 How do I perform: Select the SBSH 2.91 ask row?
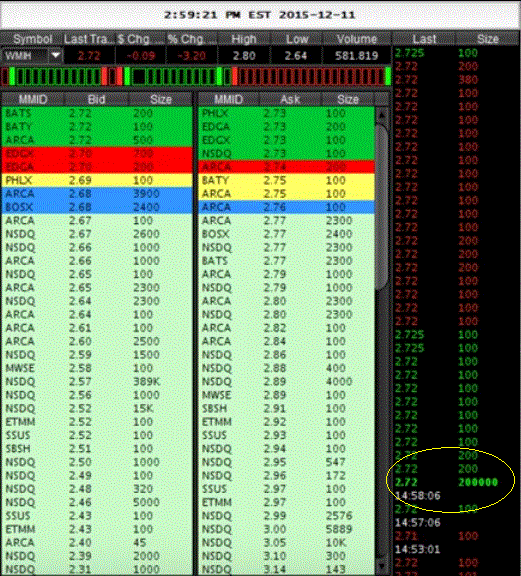pos(287,408)
